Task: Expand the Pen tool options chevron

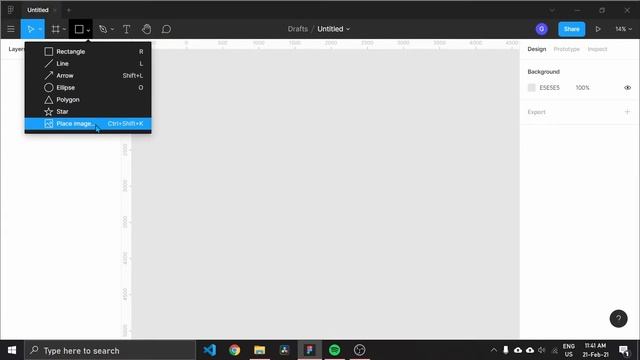Action: [x=112, y=29]
